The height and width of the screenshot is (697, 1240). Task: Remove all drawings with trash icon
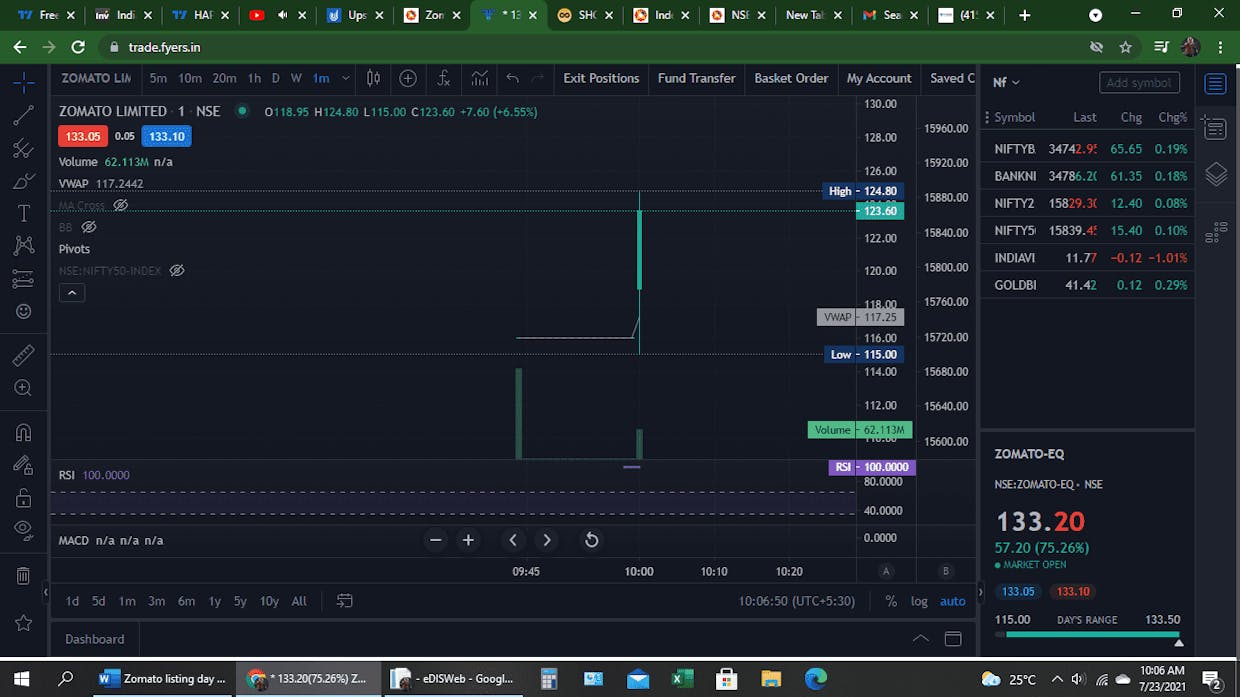pos(24,576)
